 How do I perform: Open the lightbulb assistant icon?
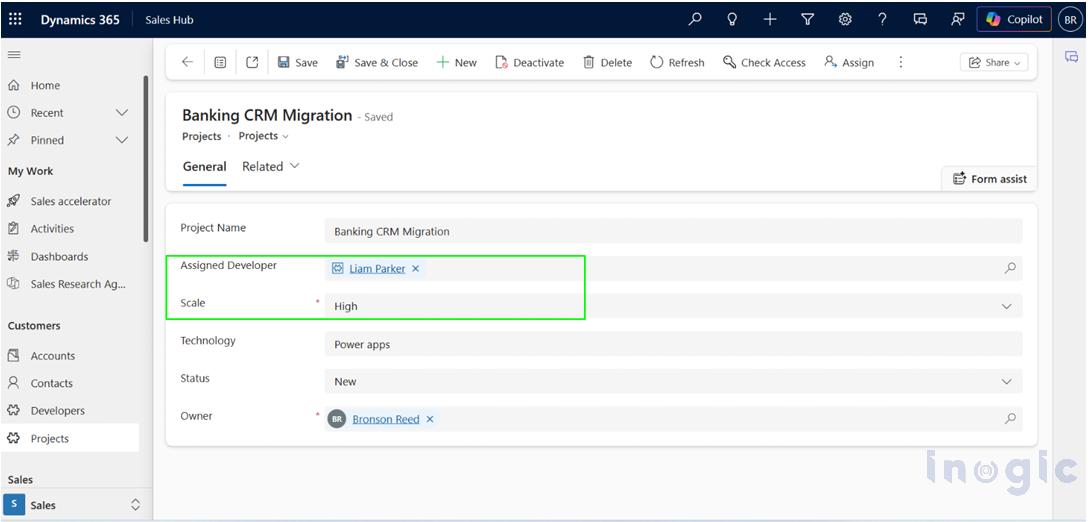[732, 19]
